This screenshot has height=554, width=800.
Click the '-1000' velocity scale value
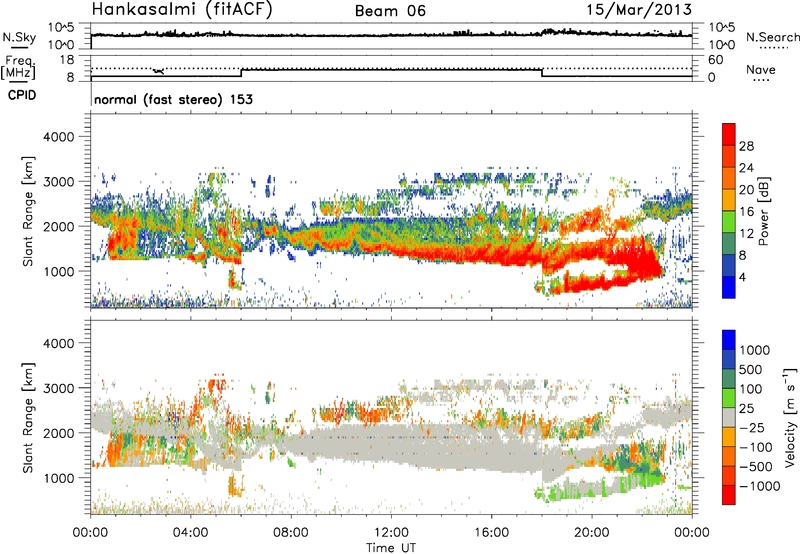(759, 486)
